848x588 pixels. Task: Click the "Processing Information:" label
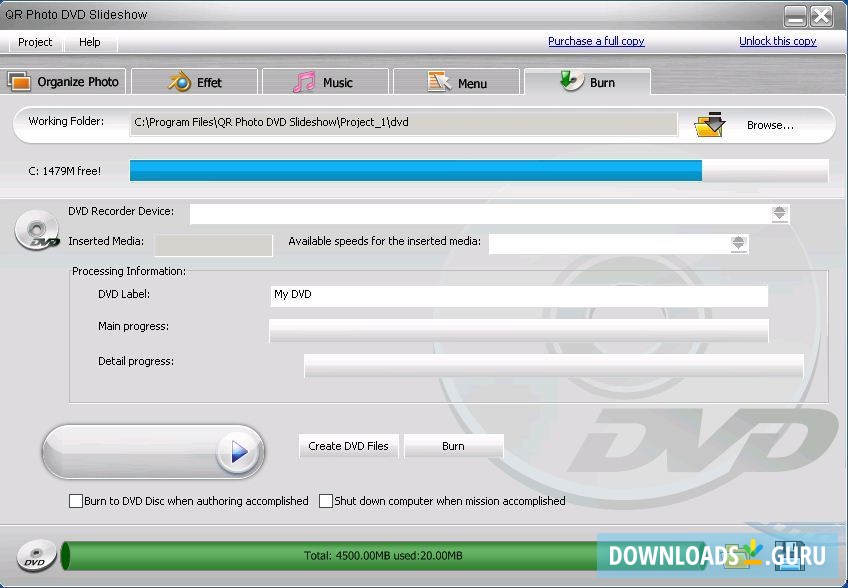(129, 271)
